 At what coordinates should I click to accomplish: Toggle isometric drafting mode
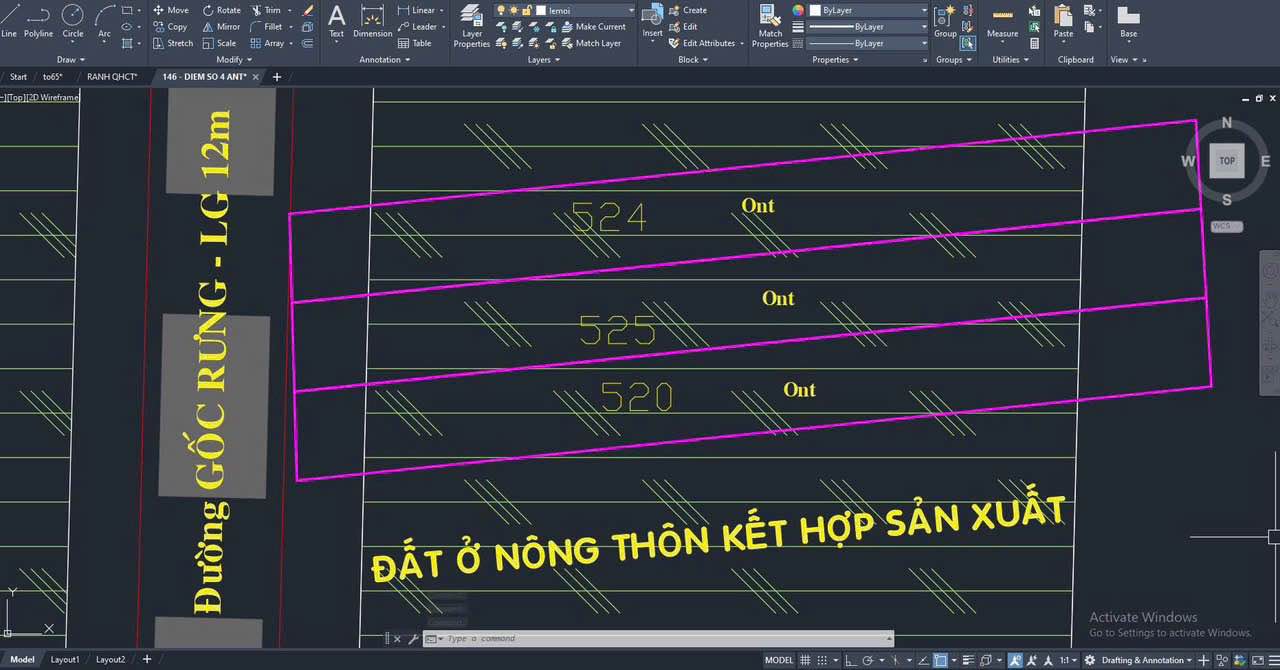922,659
